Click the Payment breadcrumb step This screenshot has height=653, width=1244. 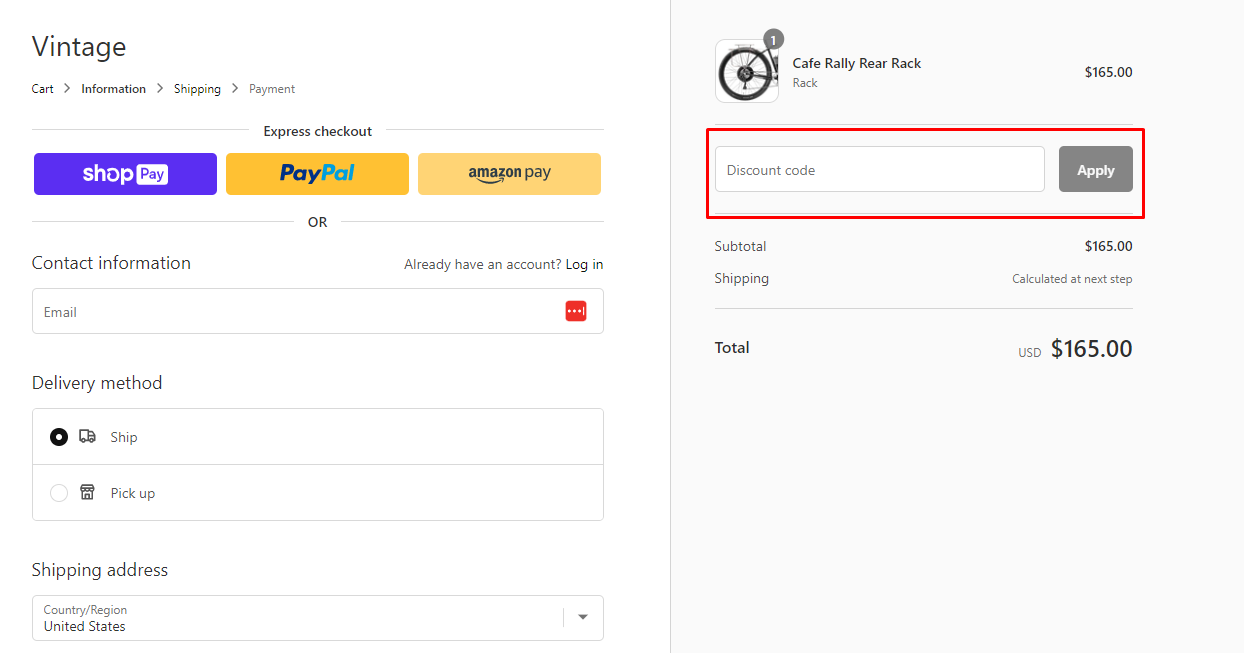point(272,89)
